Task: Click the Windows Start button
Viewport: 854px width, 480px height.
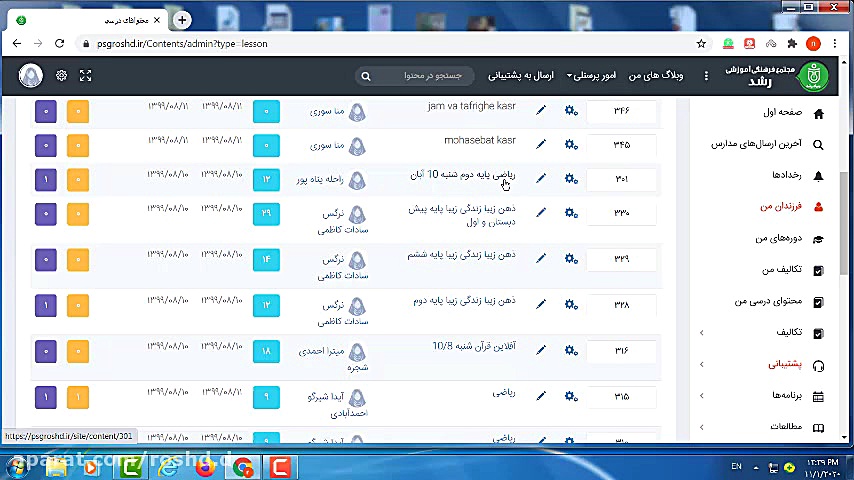Action: [x=16, y=467]
